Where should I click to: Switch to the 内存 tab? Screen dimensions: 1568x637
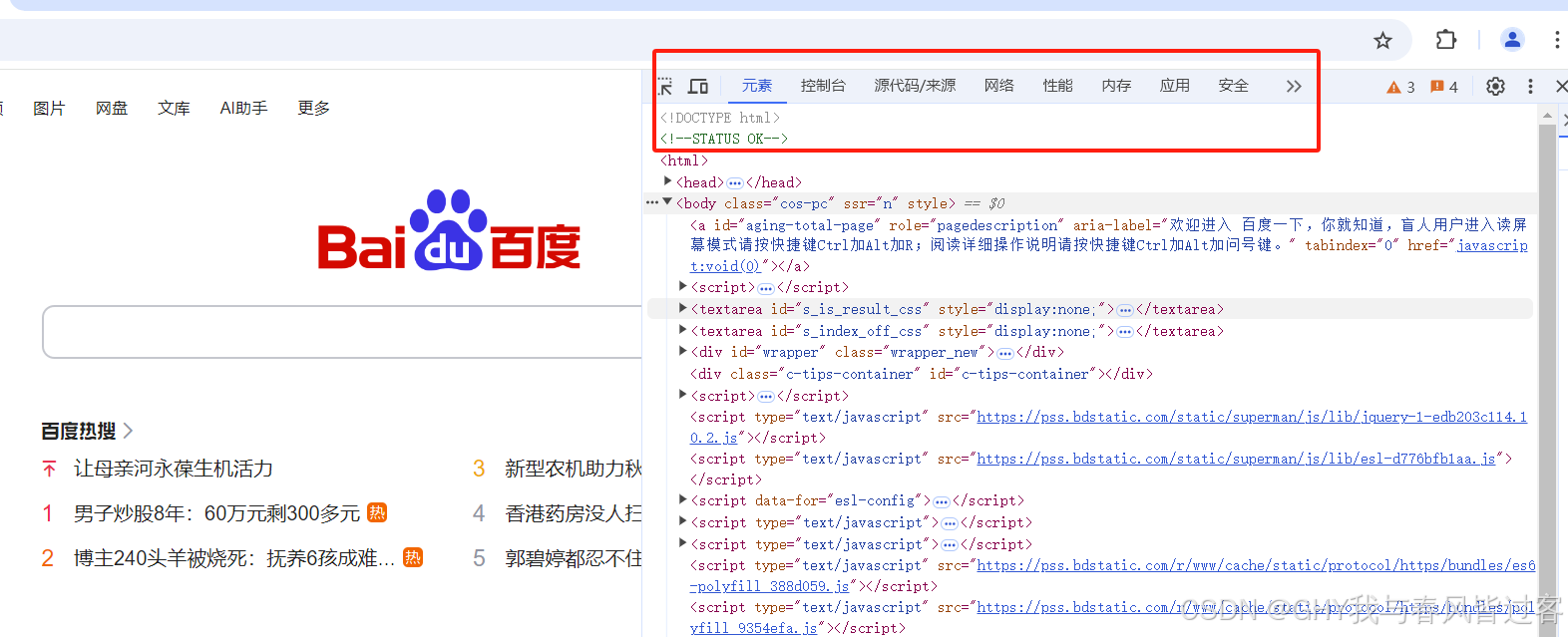(1116, 86)
